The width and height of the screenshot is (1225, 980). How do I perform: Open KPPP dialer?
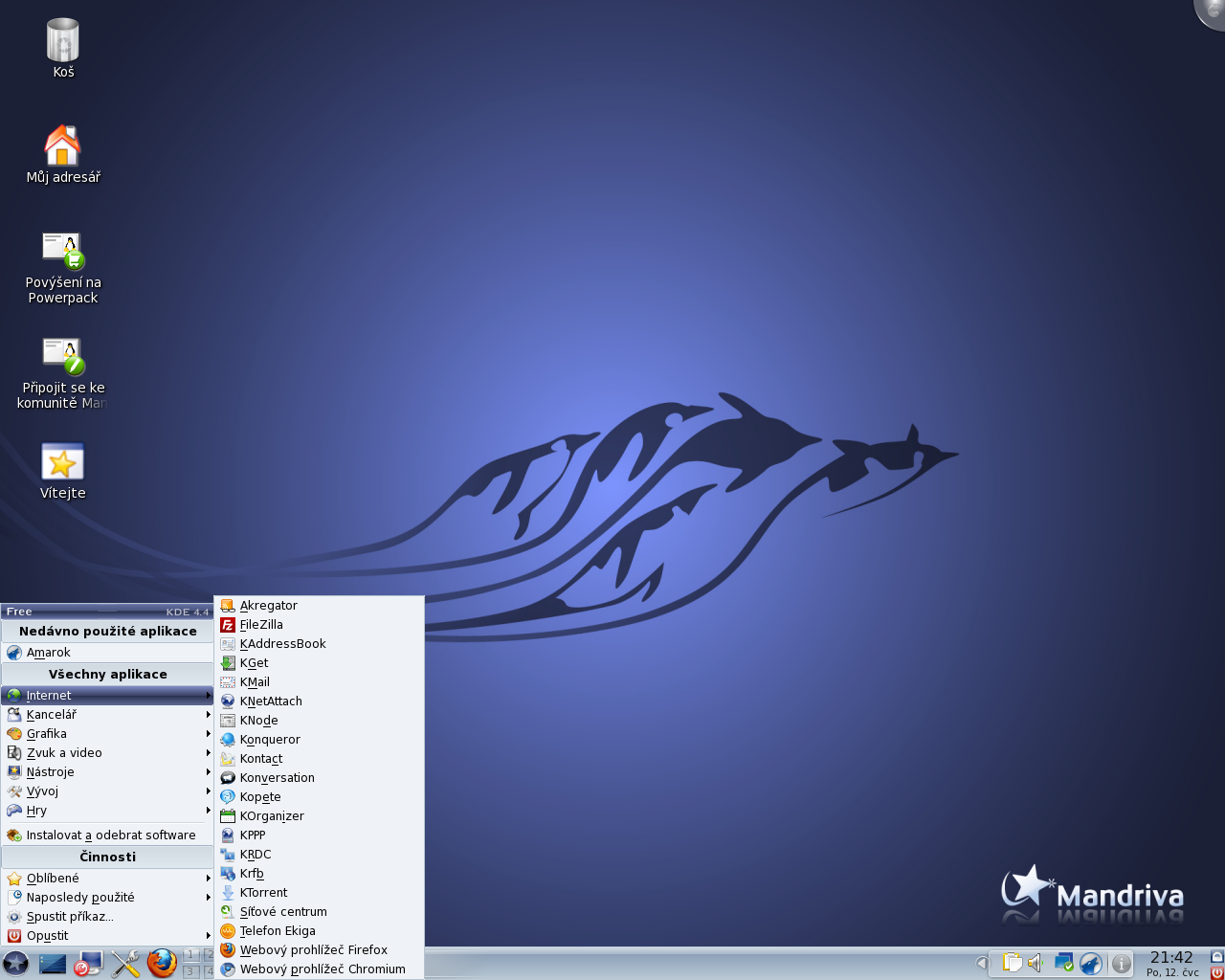319,835
